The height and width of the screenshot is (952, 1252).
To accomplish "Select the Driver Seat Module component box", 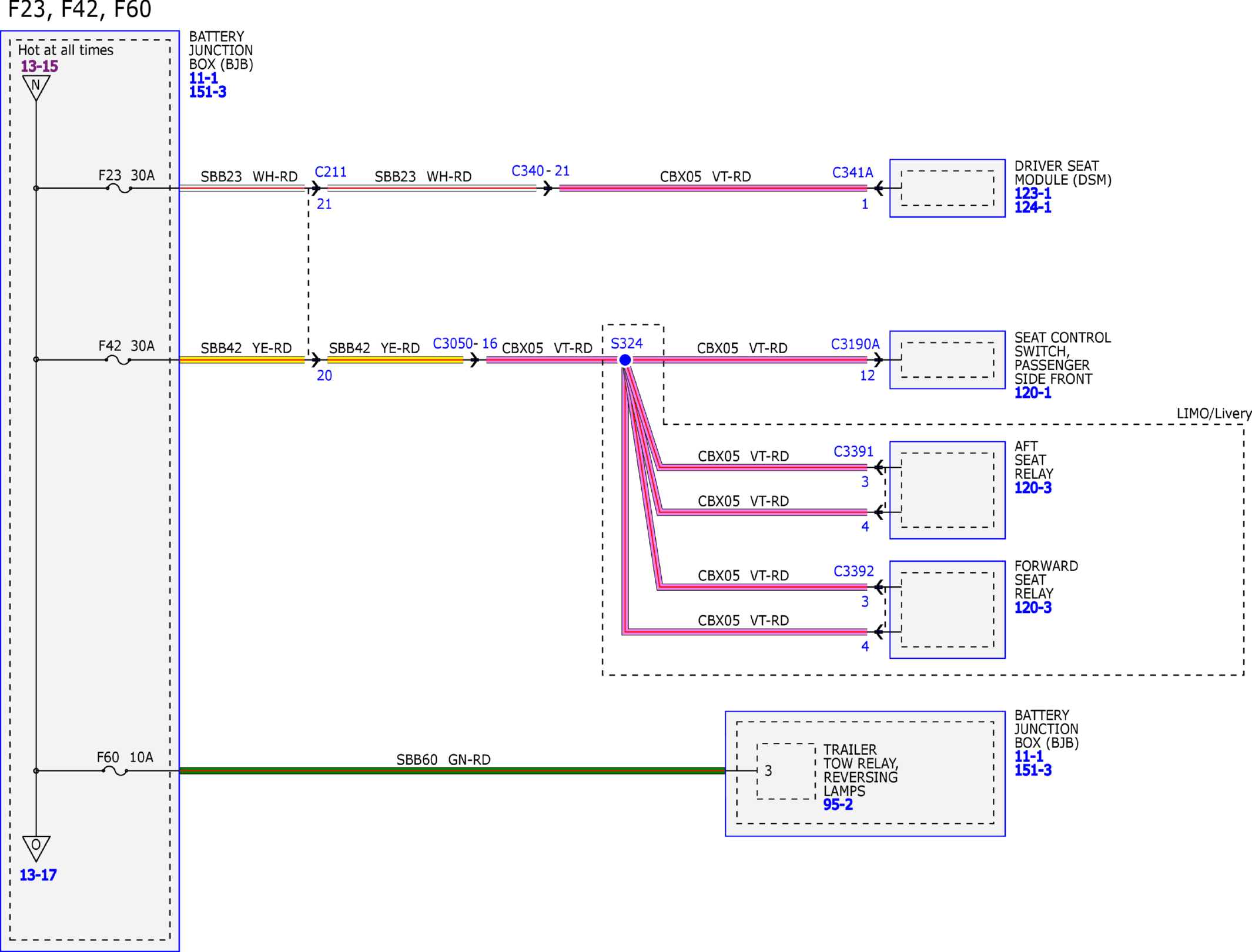I will (x=948, y=188).
